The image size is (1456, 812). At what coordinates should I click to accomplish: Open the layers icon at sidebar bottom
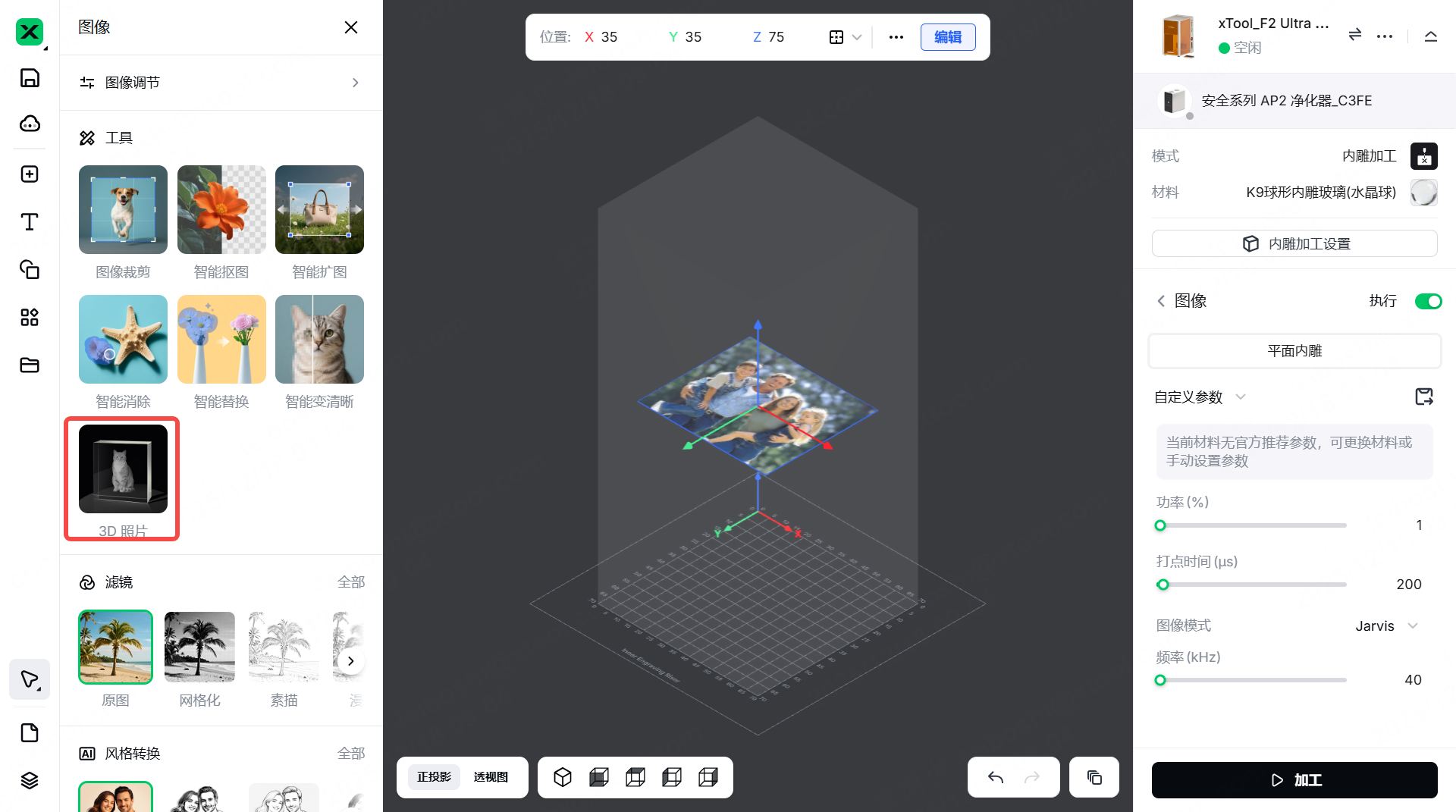click(30, 780)
